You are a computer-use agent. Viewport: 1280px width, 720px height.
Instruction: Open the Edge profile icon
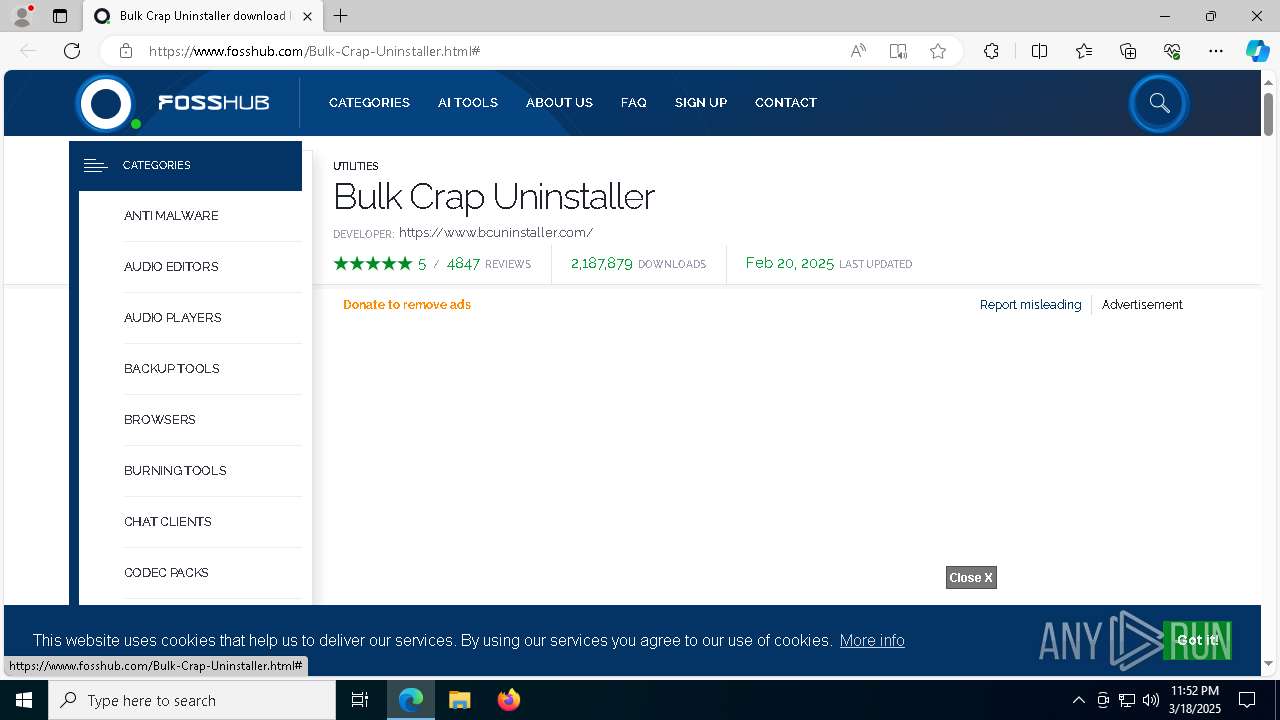point(22,16)
